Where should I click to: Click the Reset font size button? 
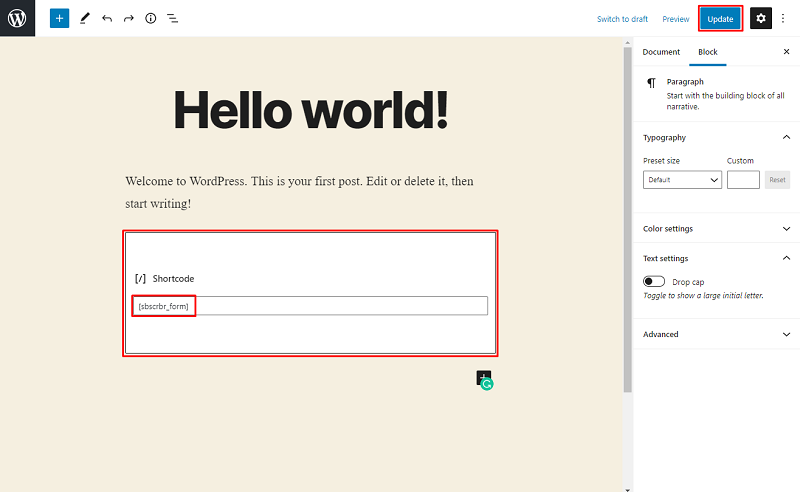click(777, 180)
